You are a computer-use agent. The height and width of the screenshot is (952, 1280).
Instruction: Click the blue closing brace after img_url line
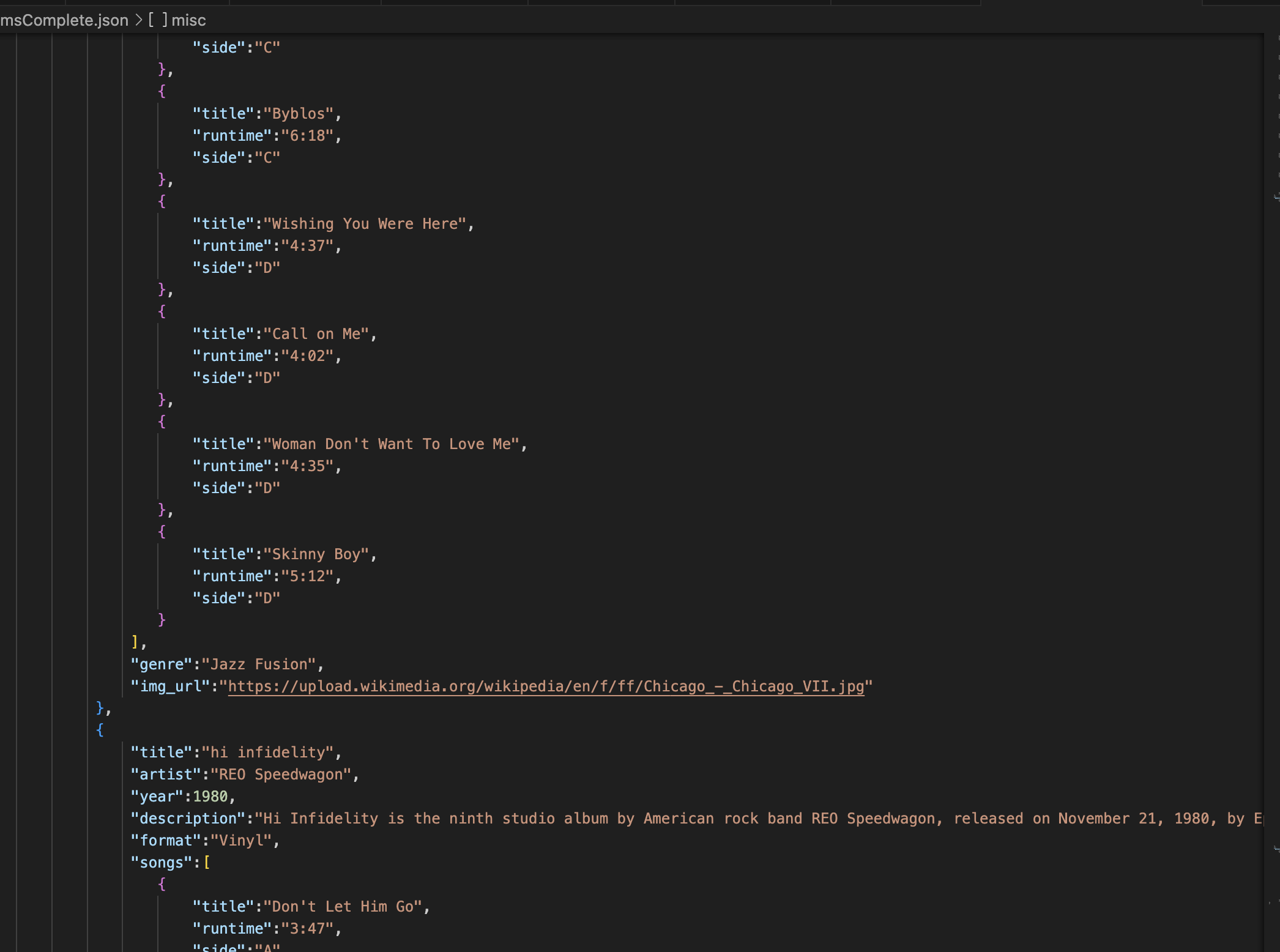click(100, 708)
